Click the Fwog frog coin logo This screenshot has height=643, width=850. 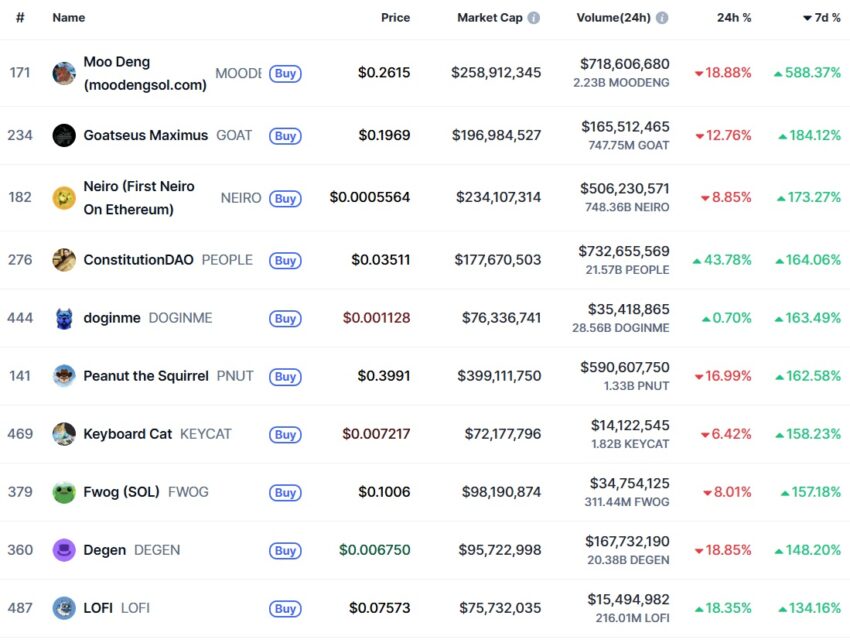pos(64,492)
